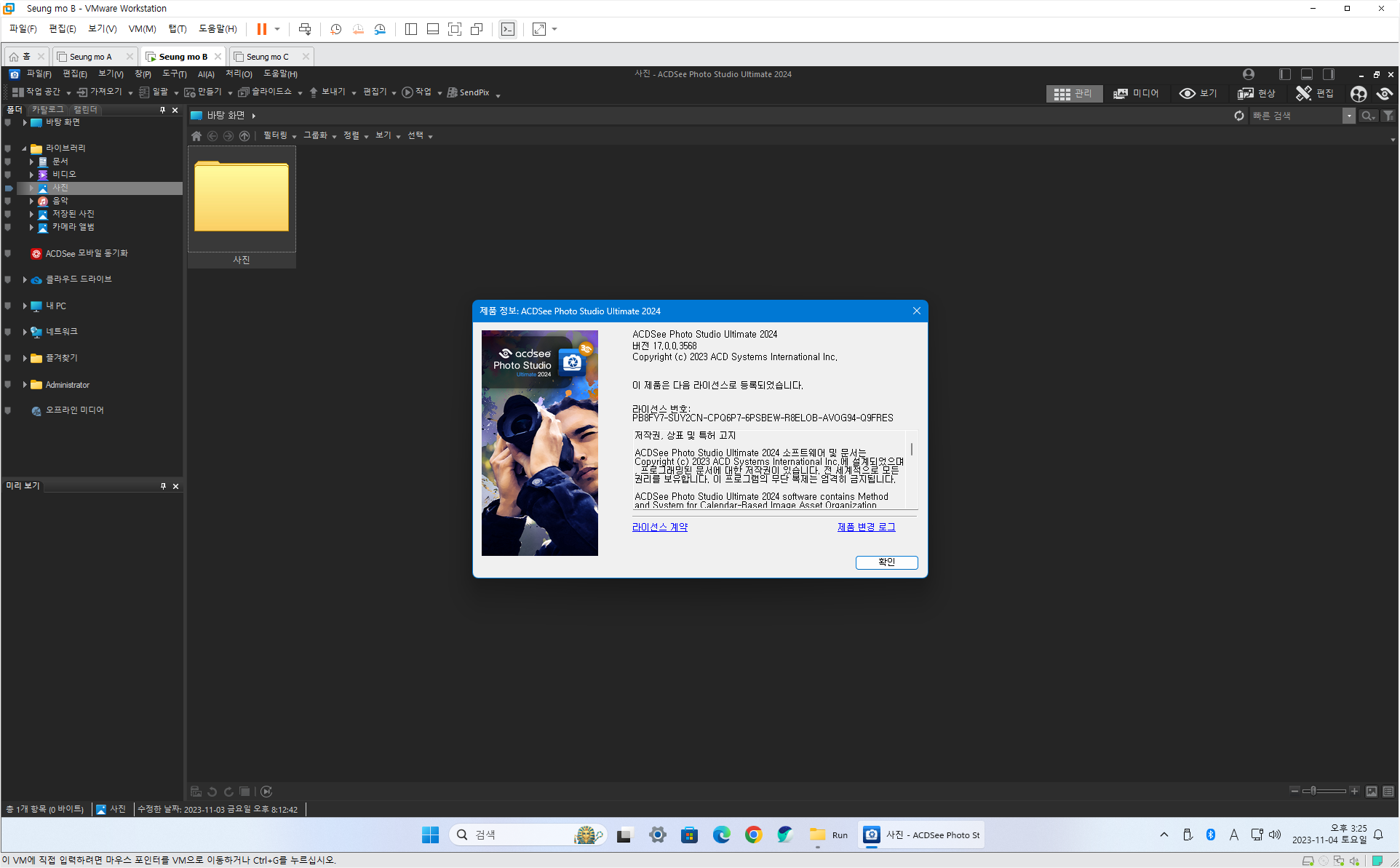The image size is (1400, 868).
Task: Expand the 내 PC tree node
Action: coord(25,306)
